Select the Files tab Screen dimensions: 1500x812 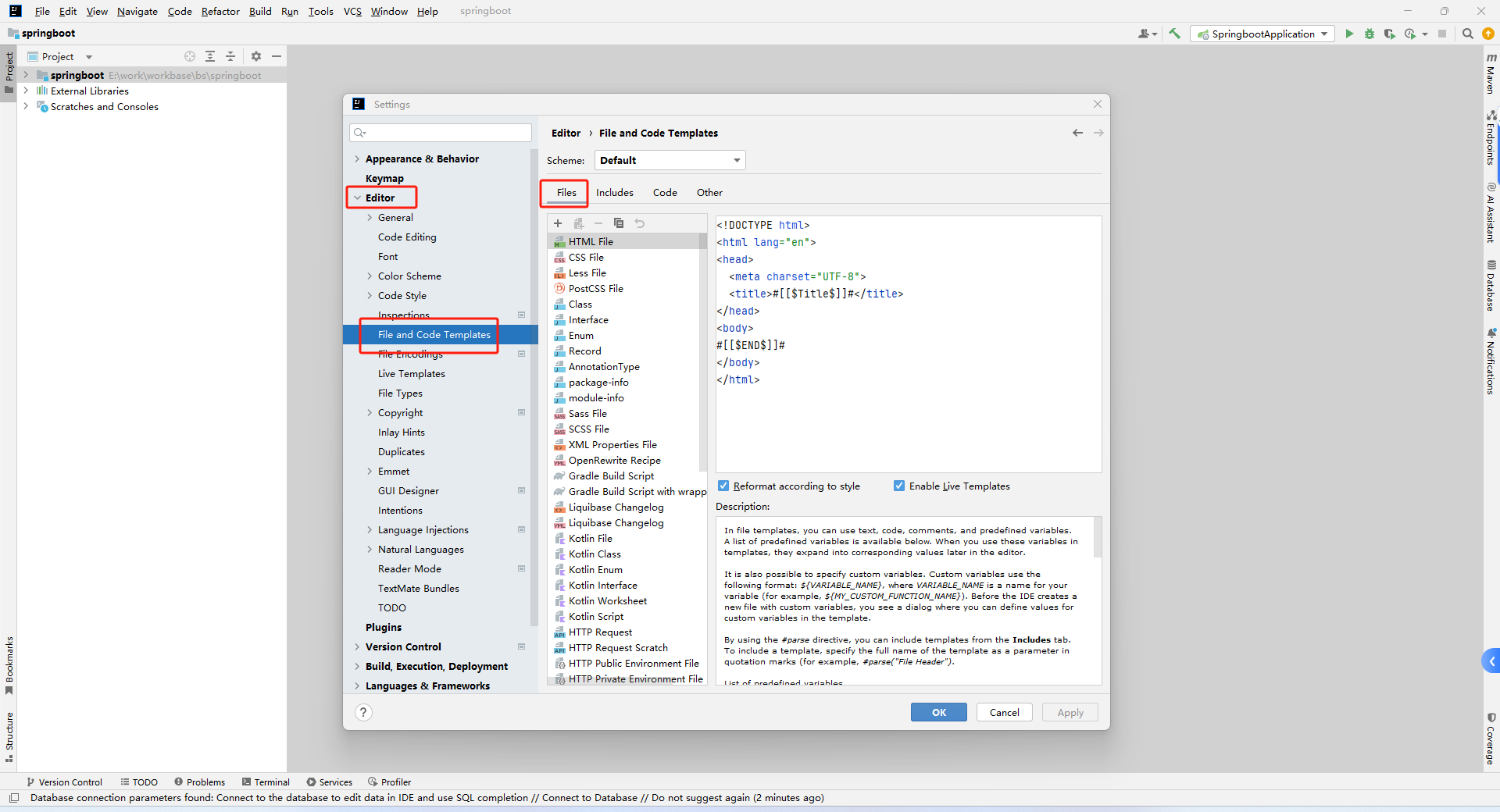[566, 192]
